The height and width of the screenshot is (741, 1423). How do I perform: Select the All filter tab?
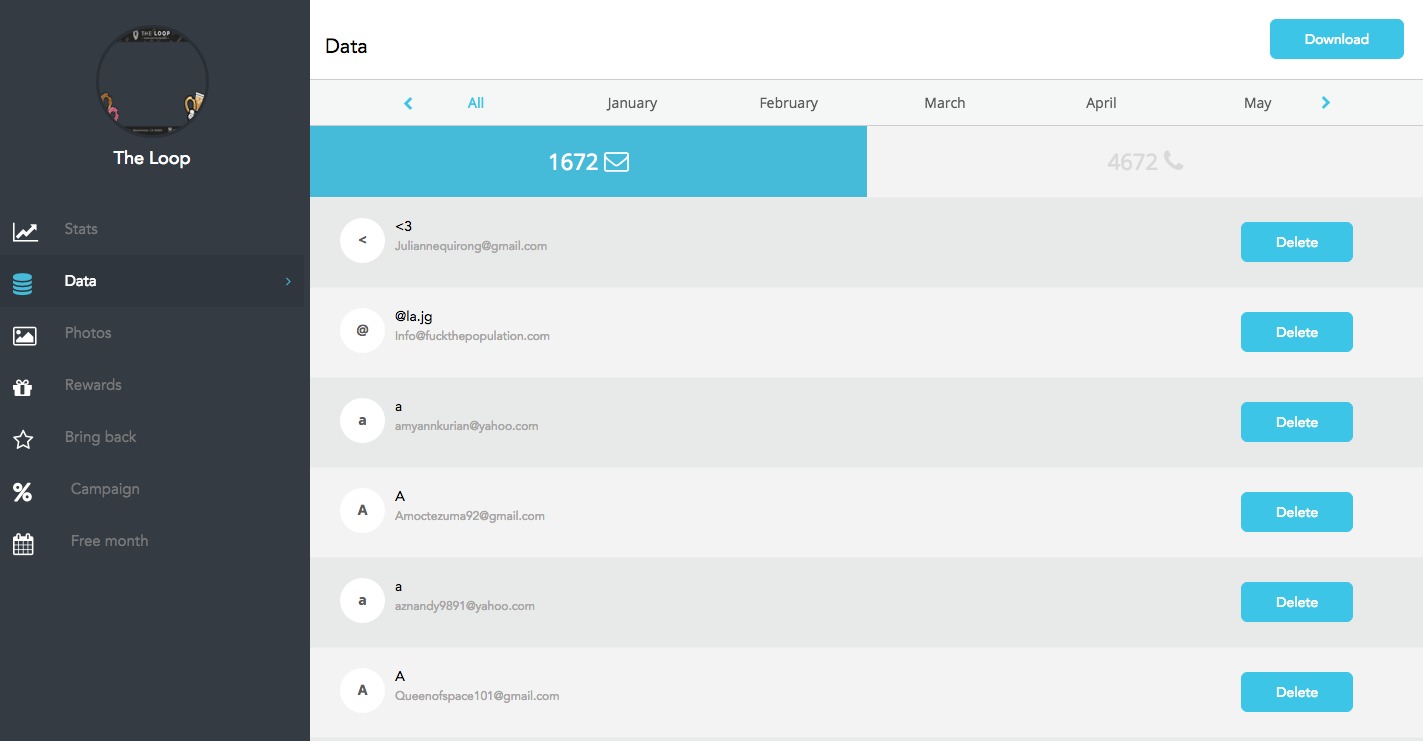click(476, 103)
